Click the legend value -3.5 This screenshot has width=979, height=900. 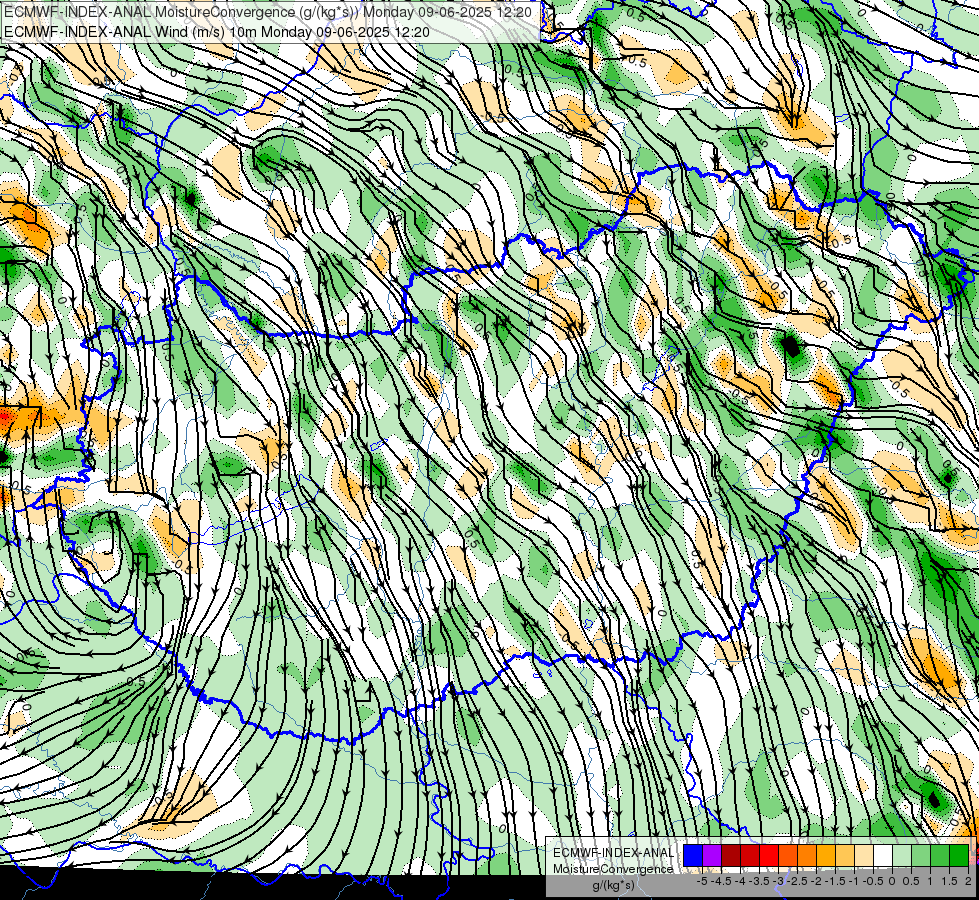[x=761, y=881]
